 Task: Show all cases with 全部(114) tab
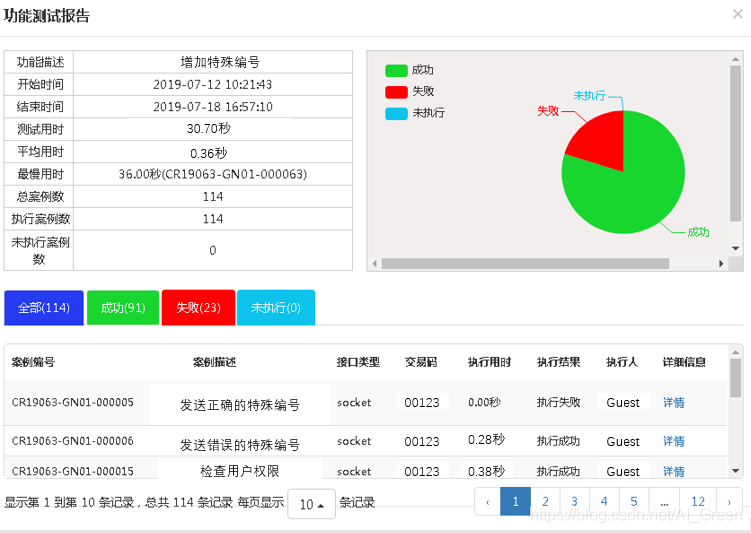tap(44, 307)
